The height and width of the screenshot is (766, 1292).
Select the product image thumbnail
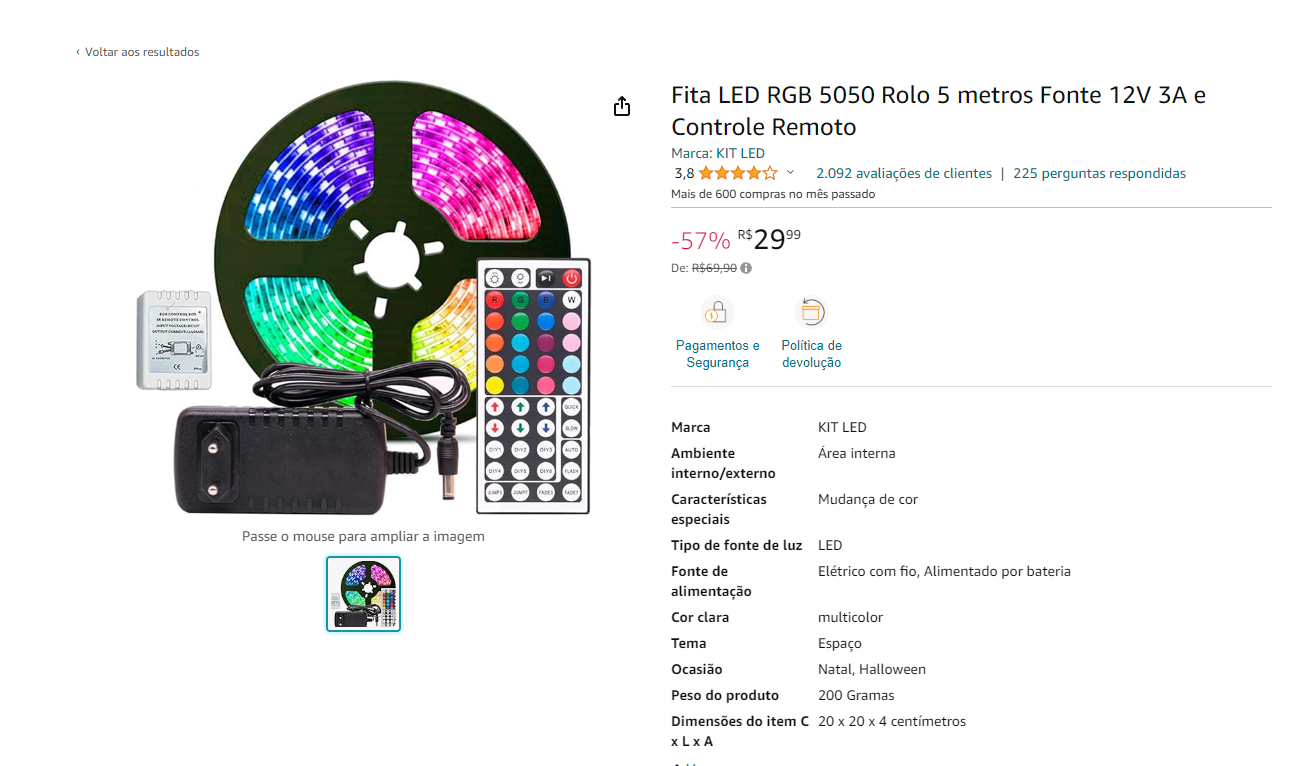click(x=363, y=594)
